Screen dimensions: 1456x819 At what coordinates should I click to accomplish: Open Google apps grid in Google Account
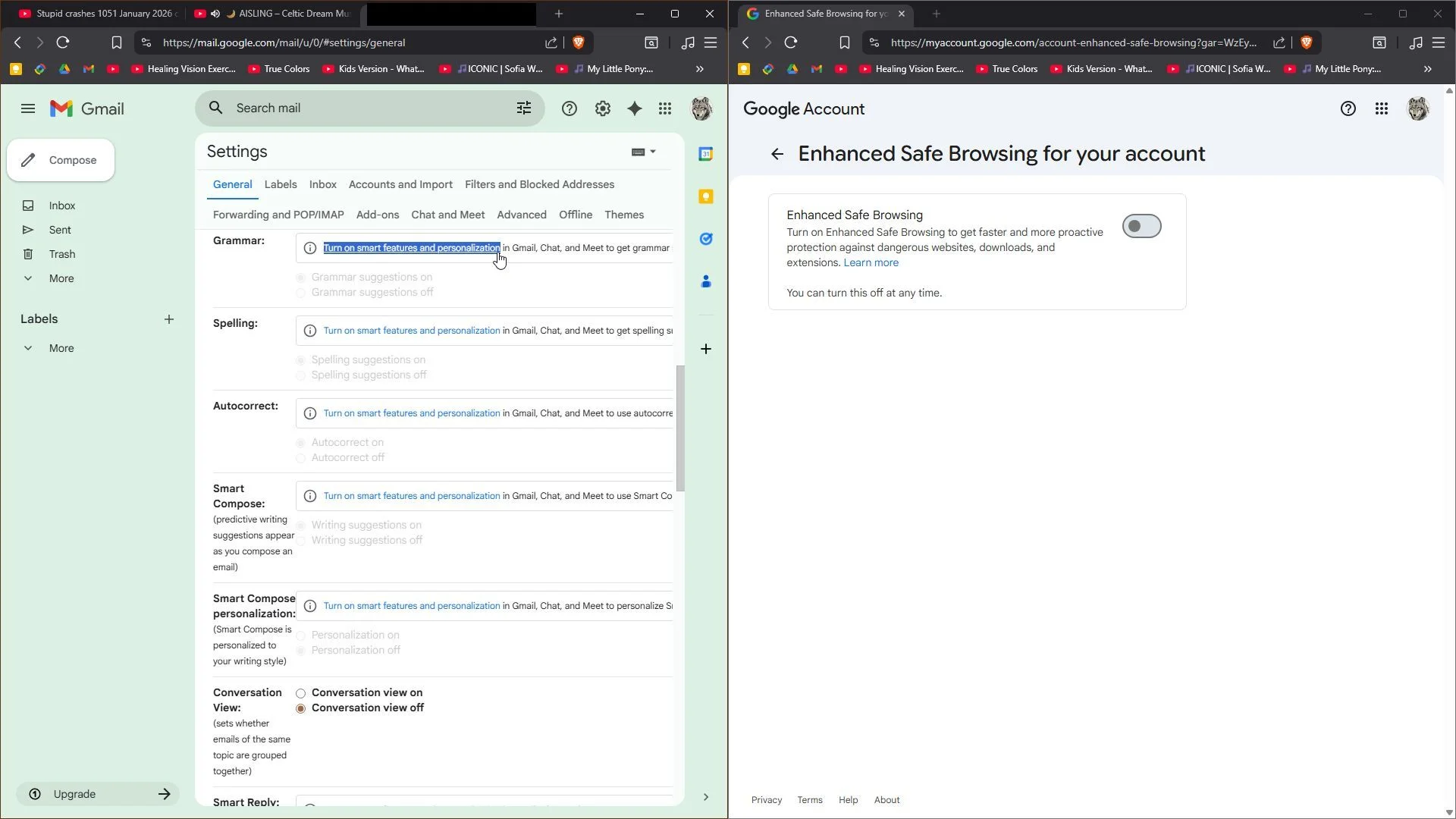point(1382,108)
